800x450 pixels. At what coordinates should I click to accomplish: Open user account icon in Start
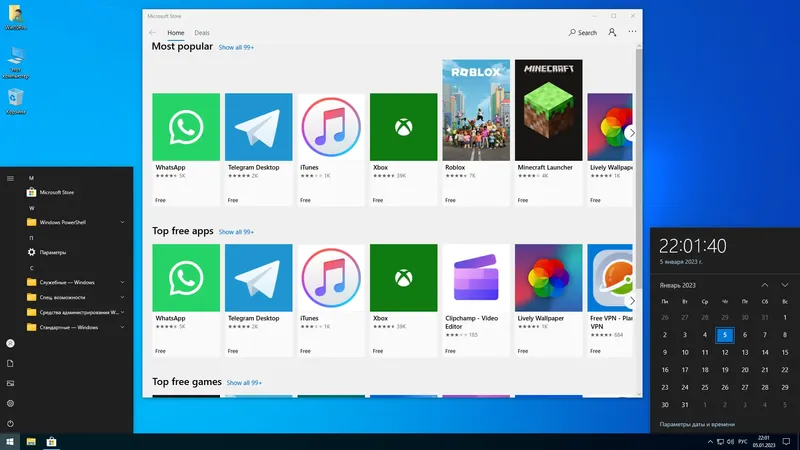(10, 343)
